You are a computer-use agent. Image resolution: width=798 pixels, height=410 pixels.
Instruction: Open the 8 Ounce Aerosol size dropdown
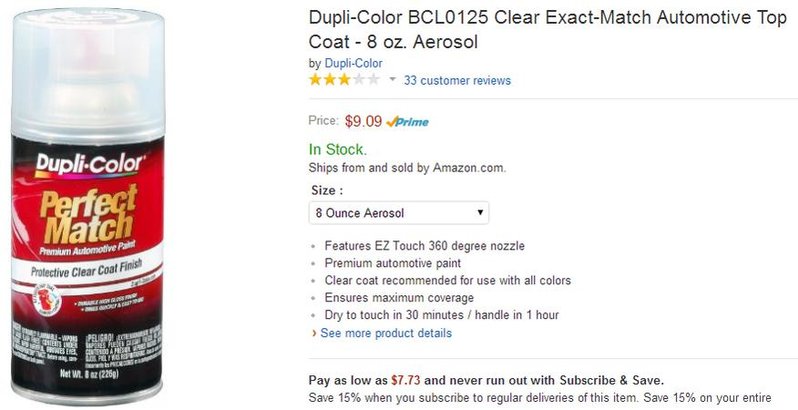click(398, 213)
